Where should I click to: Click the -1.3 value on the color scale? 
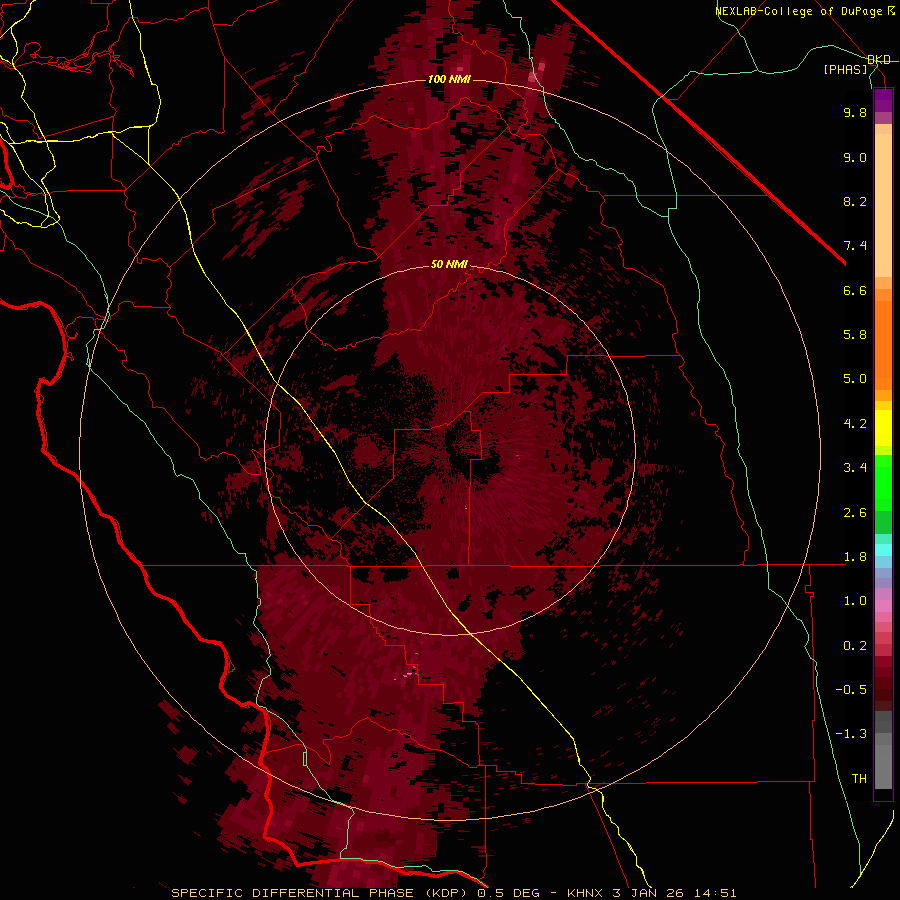[851, 734]
